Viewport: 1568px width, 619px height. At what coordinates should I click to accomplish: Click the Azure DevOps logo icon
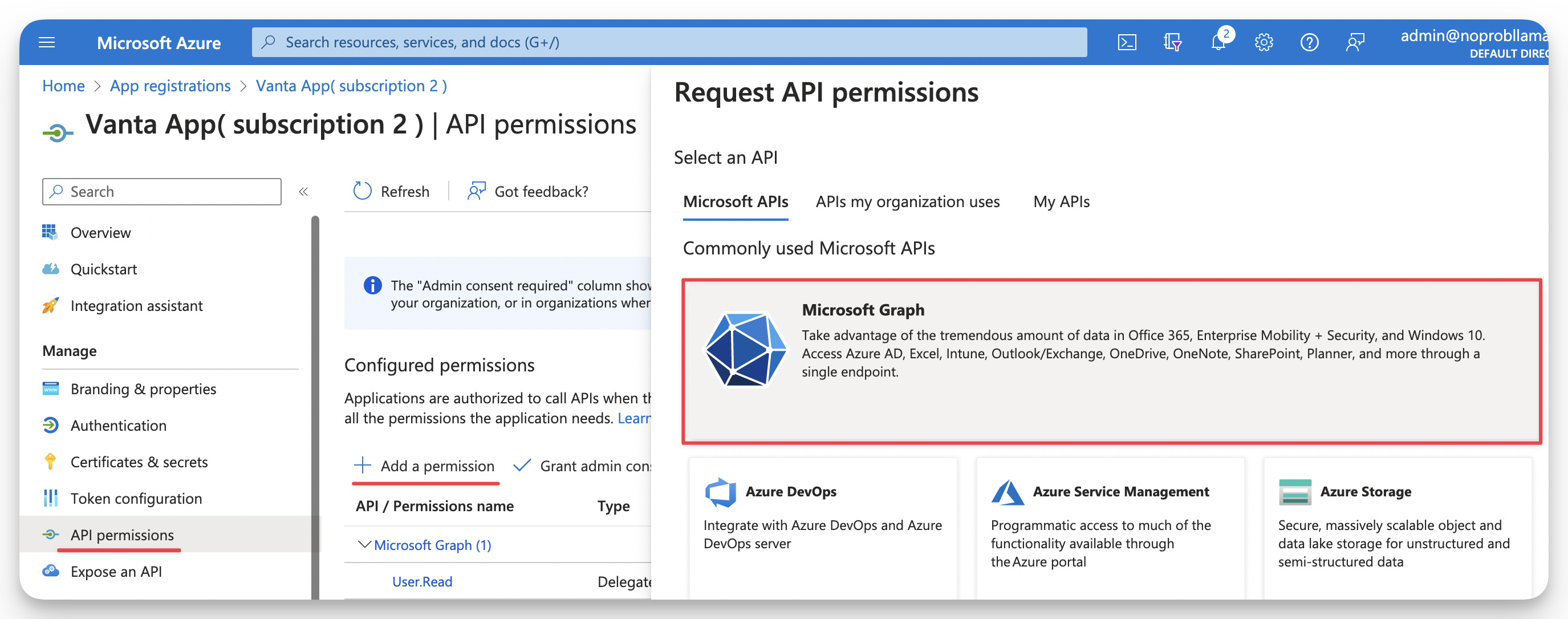721,492
